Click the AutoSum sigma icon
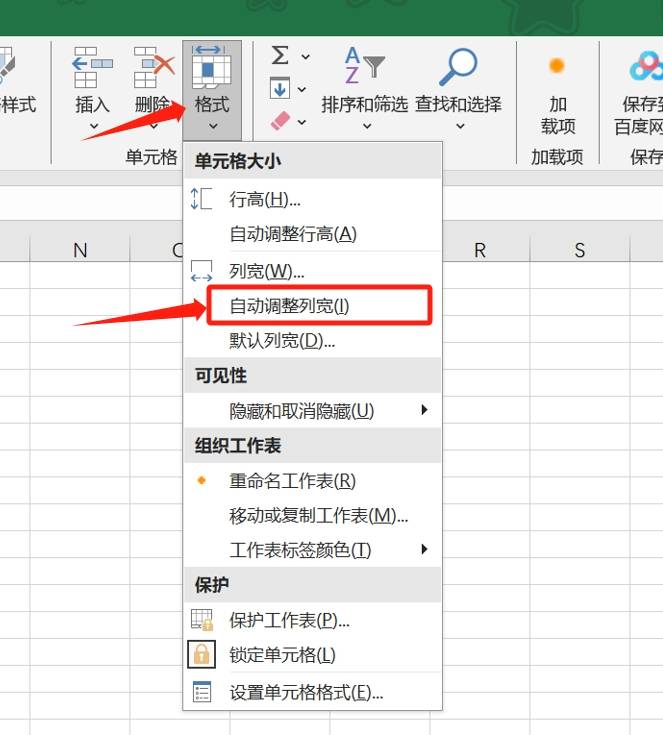The height and width of the screenshot is (735, 663). pyautogui.click(x=280, y=56)
